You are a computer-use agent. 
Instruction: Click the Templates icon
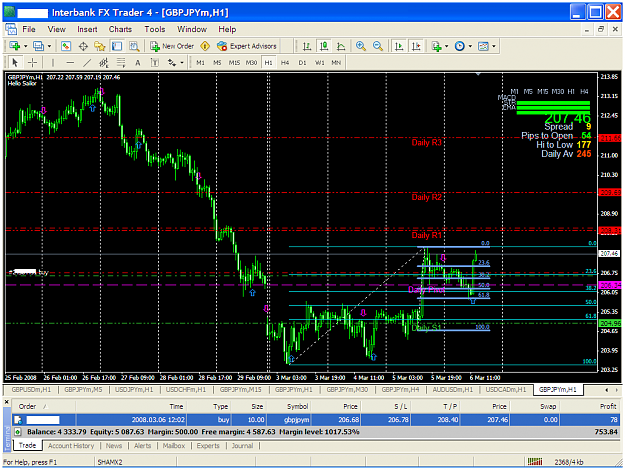[483, 46]
